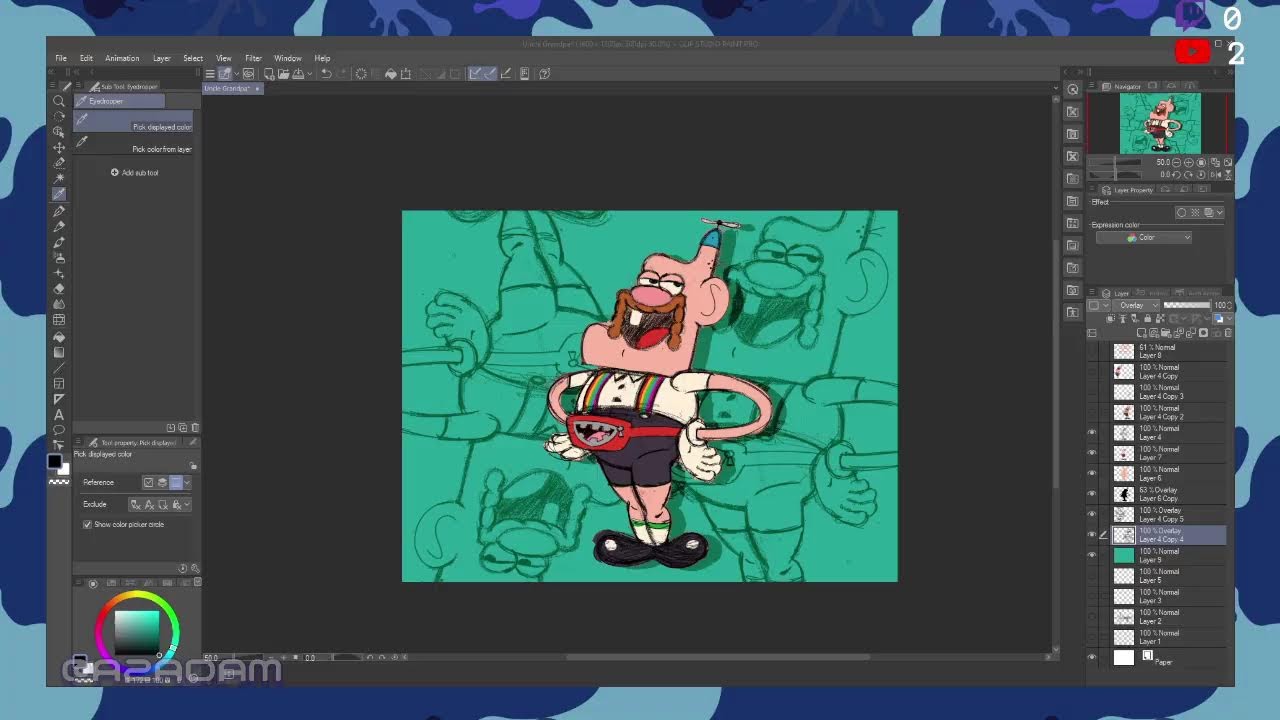Click the command bar hamburger menu icon

209,74
